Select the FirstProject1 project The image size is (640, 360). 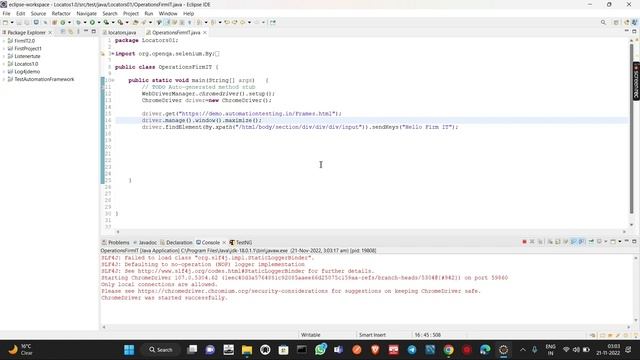(x=28, y=49)
